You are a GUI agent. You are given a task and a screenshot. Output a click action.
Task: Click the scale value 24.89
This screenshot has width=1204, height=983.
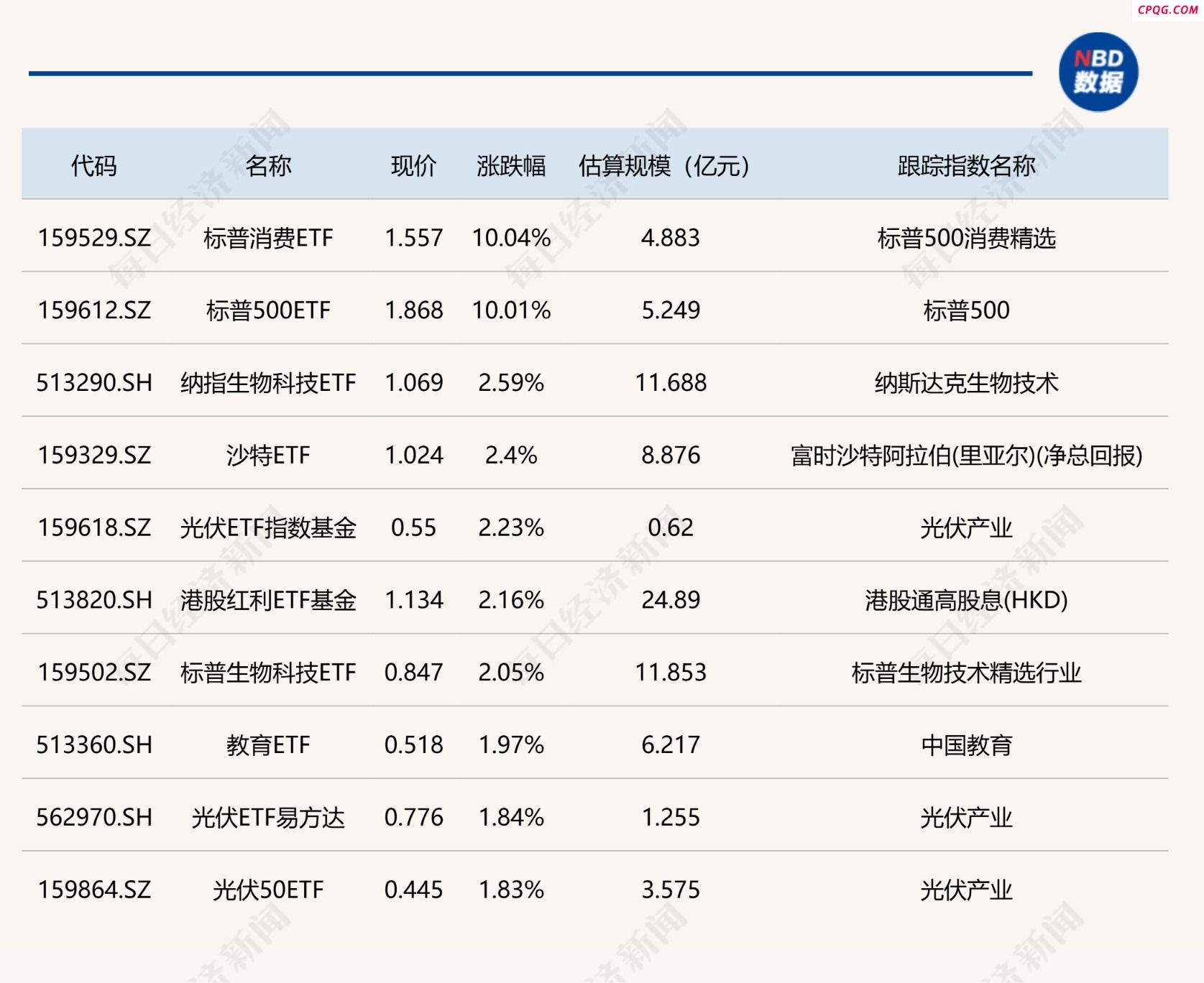coord(671,600)
